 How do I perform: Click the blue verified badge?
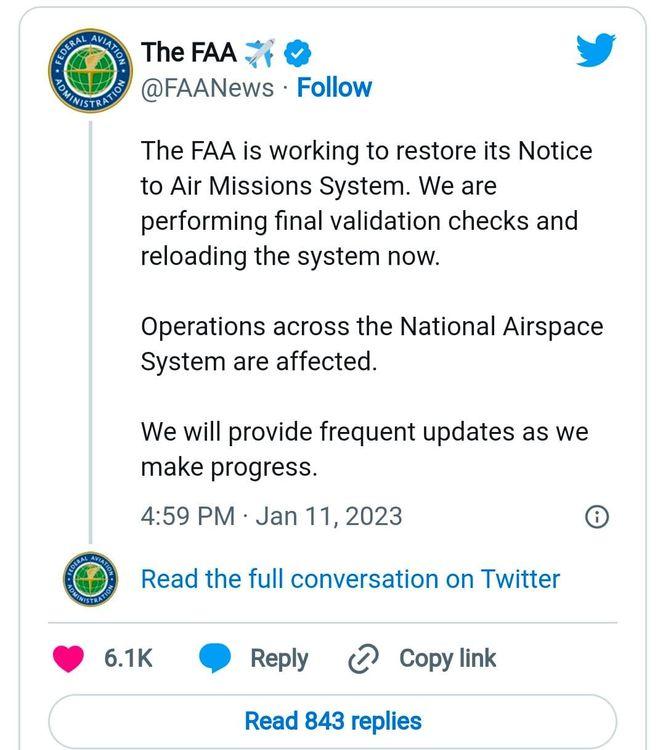[298, 51]
